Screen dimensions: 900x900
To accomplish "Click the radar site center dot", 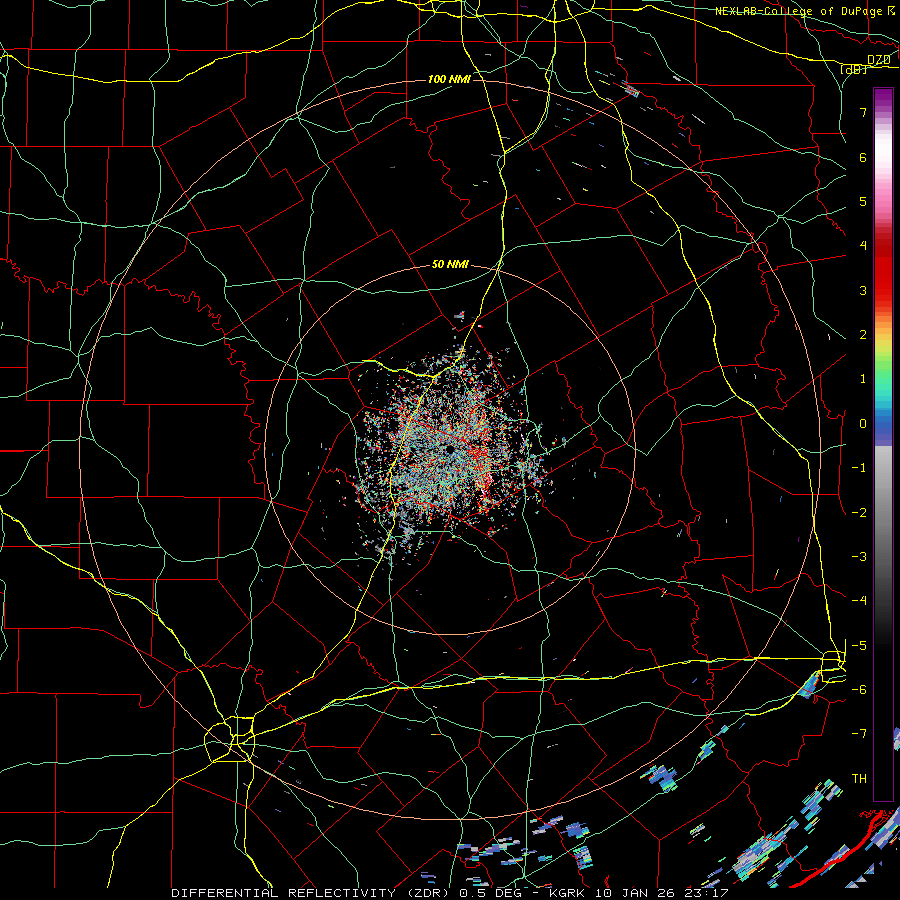I will tap(451, 449).
